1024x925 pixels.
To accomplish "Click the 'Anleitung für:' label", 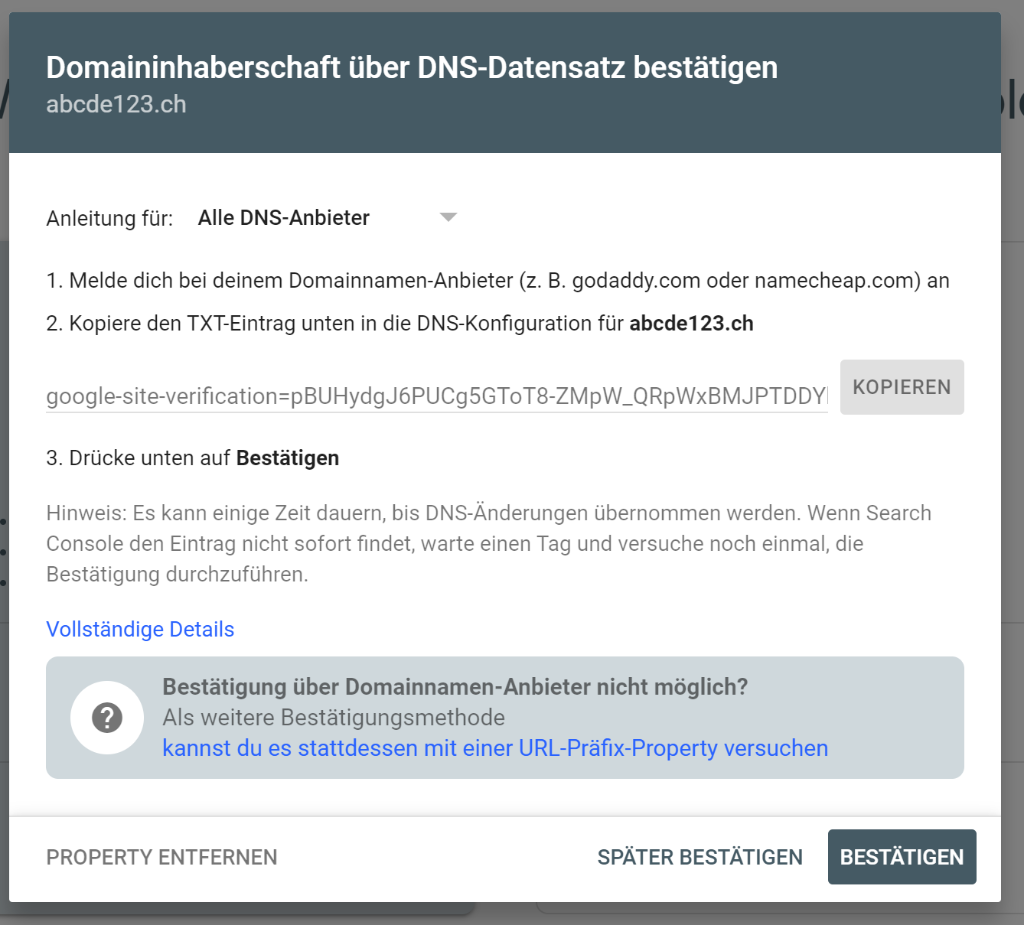I will coord(109,218).
